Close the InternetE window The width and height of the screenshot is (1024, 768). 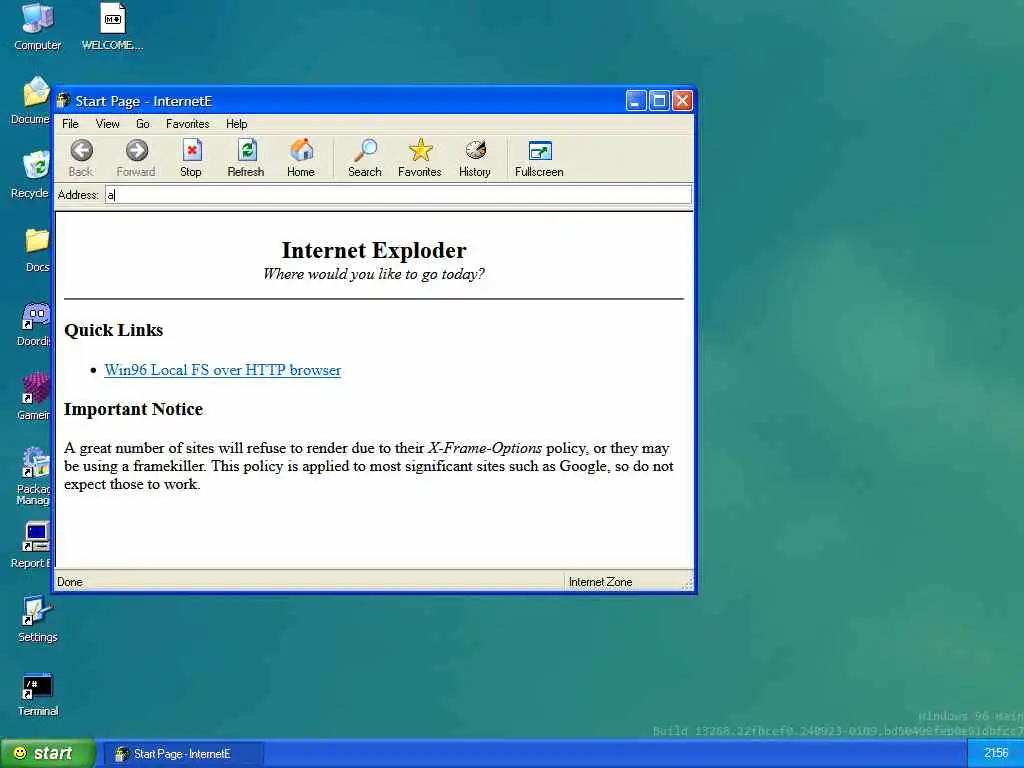(682, 101)
